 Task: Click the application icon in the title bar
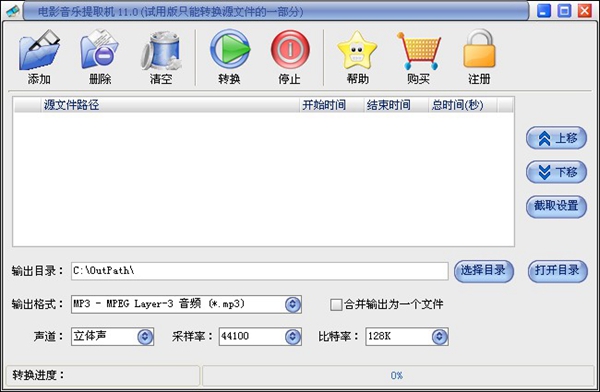13,11
